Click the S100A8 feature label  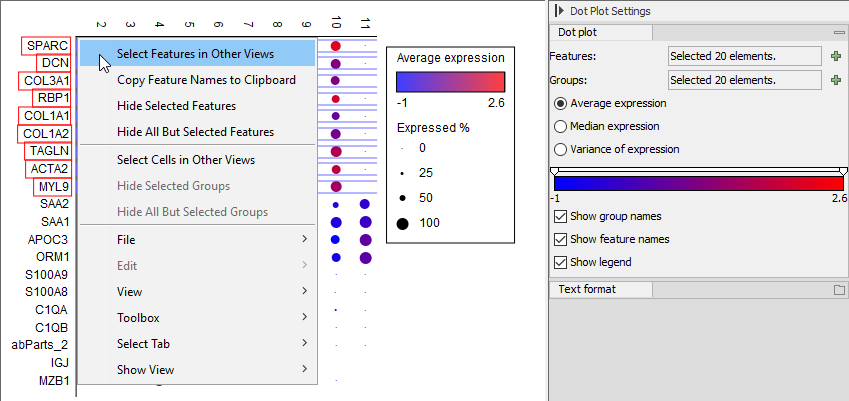click(x=47, y=292)
